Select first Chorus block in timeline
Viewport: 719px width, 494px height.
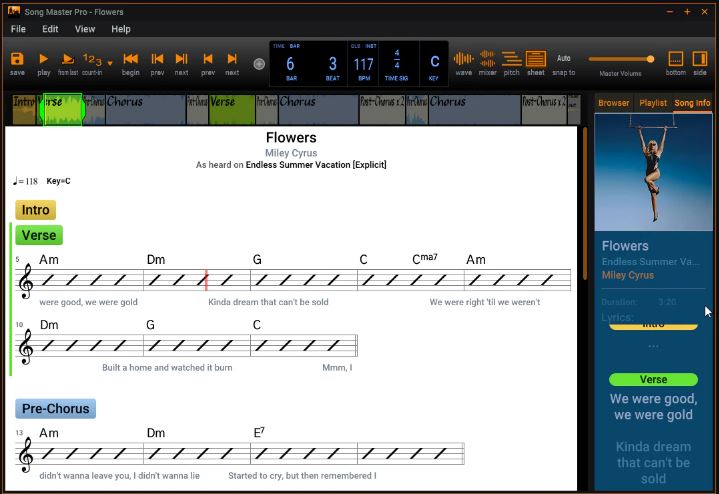click(144, 103)
